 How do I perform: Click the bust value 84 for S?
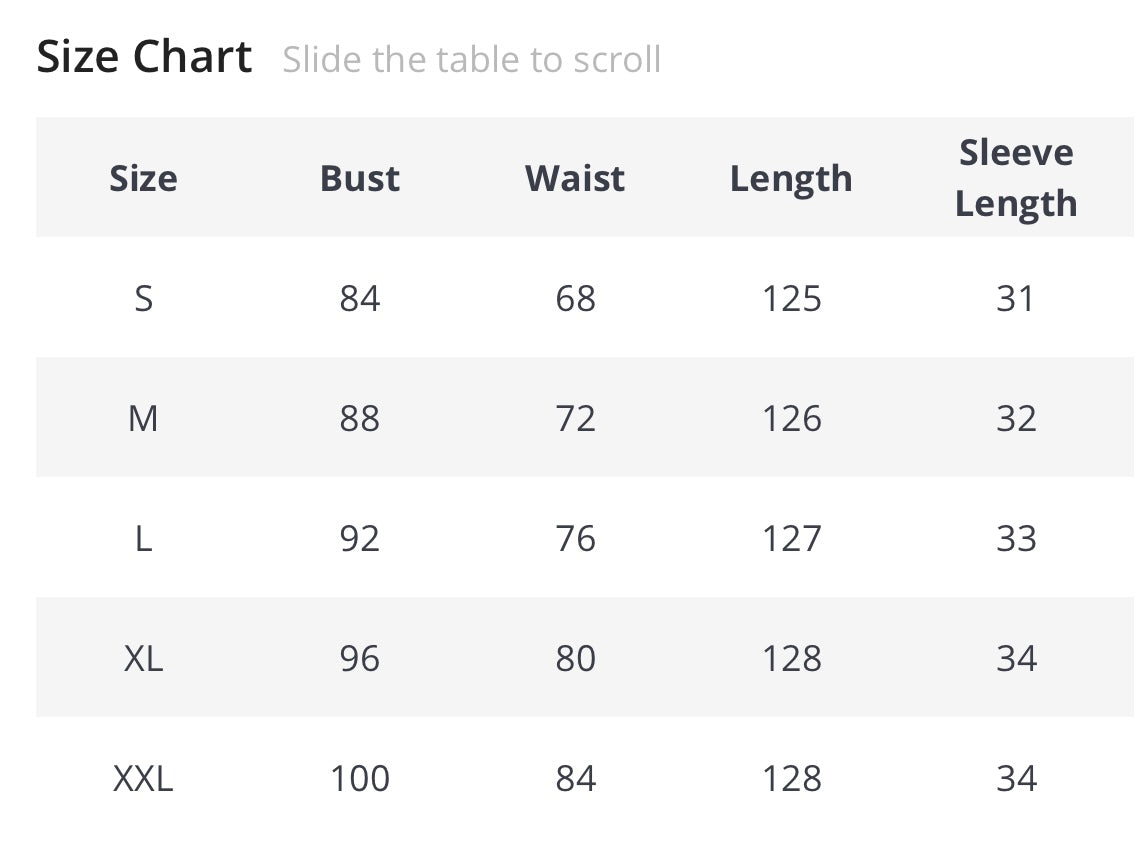360,298
